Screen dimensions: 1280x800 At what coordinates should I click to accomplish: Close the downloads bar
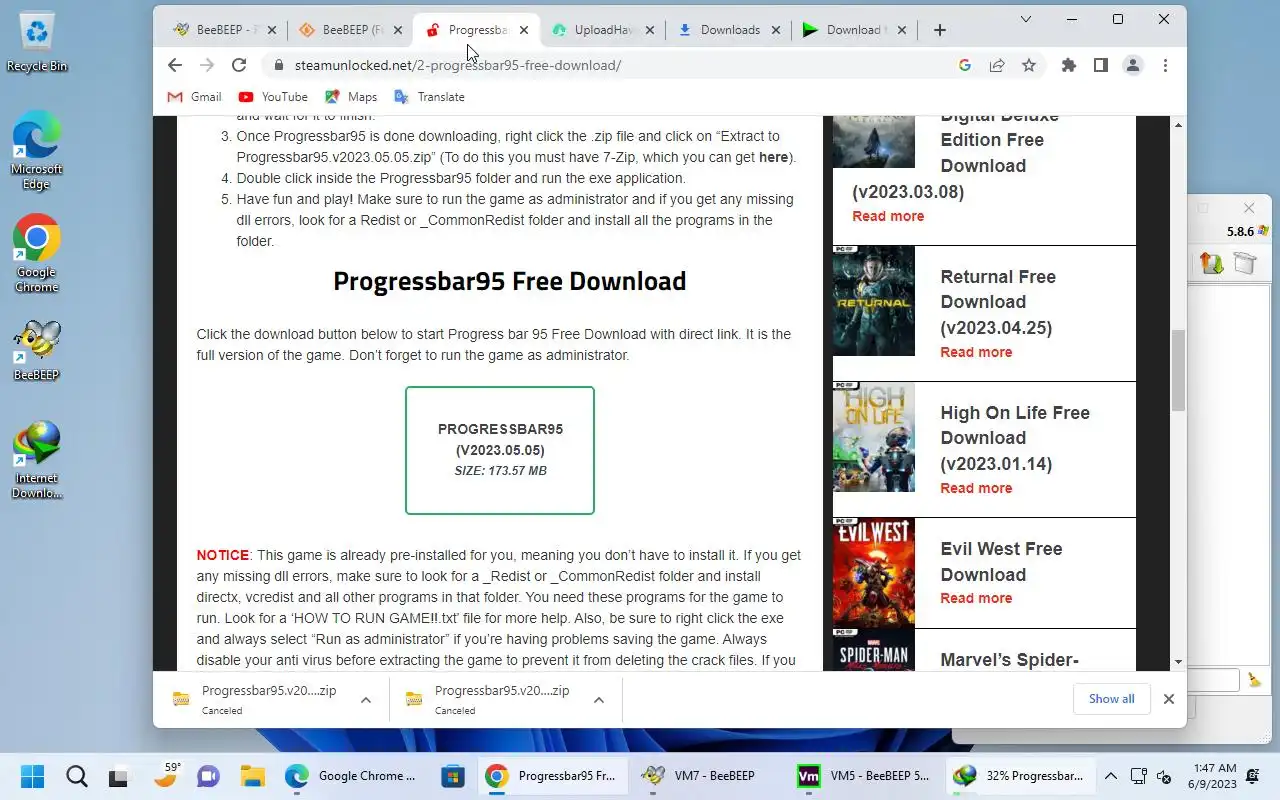[x=1168, y=699]
